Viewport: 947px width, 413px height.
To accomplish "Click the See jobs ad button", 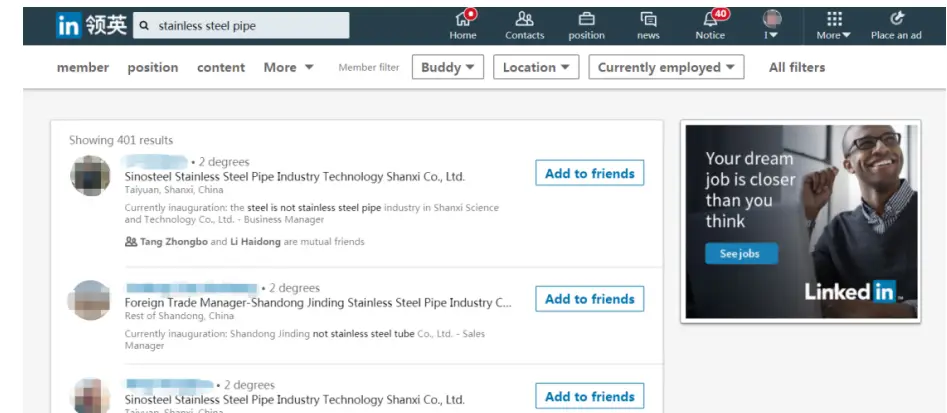I will tap(741, 254).
